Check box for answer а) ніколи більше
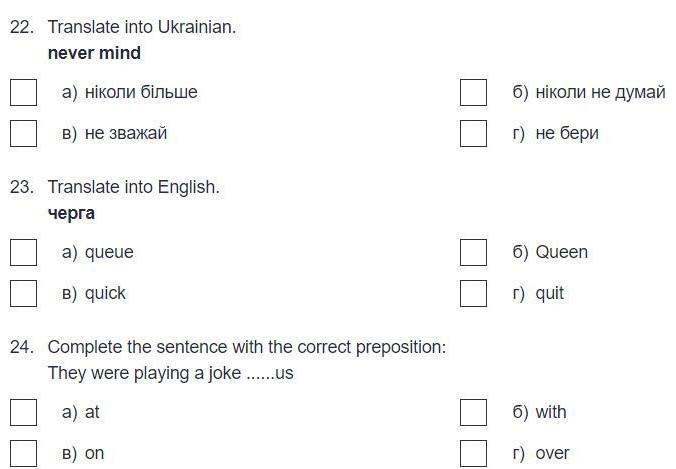This screenshot has width=676, height=469. pos(23,92)
